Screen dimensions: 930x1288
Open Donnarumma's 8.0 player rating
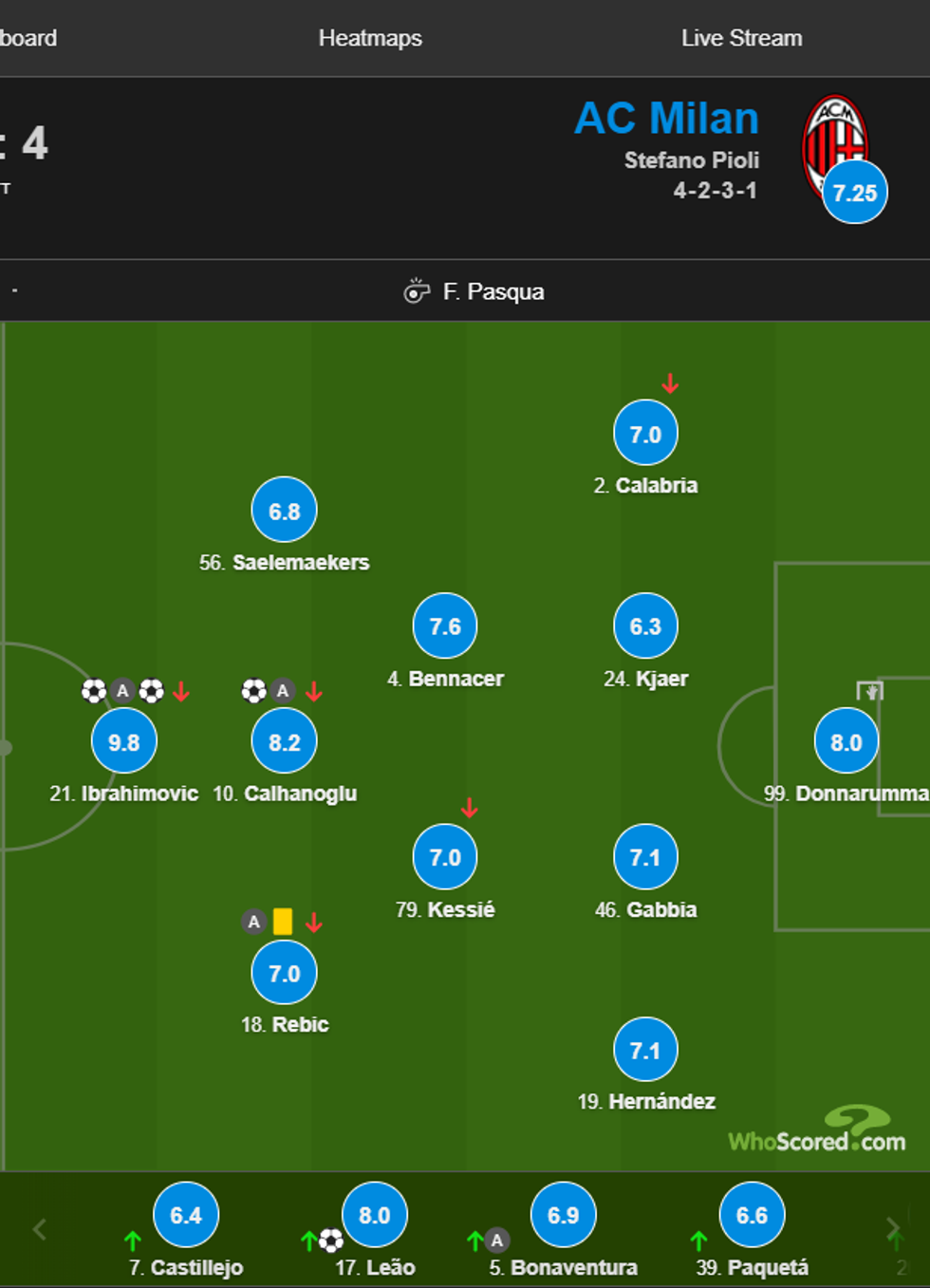point(846,741)
